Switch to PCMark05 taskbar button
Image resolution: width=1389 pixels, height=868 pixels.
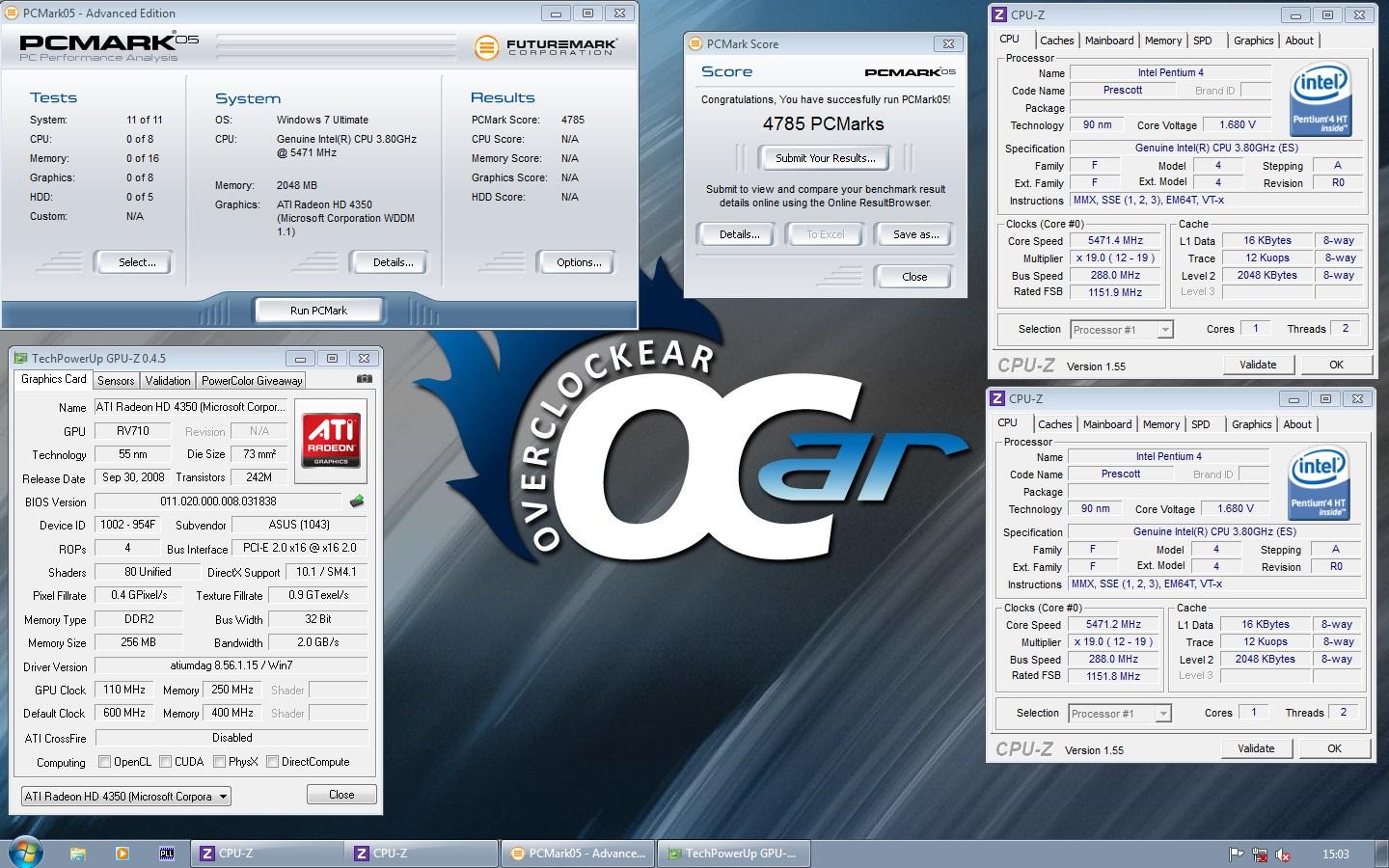coord(577,854)
